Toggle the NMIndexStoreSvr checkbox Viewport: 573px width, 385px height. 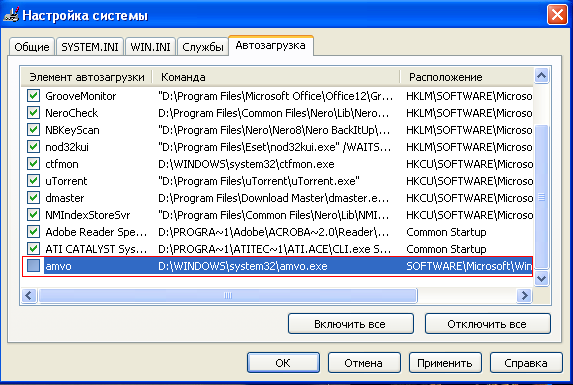pyautogui.click(x=33, y=215)
